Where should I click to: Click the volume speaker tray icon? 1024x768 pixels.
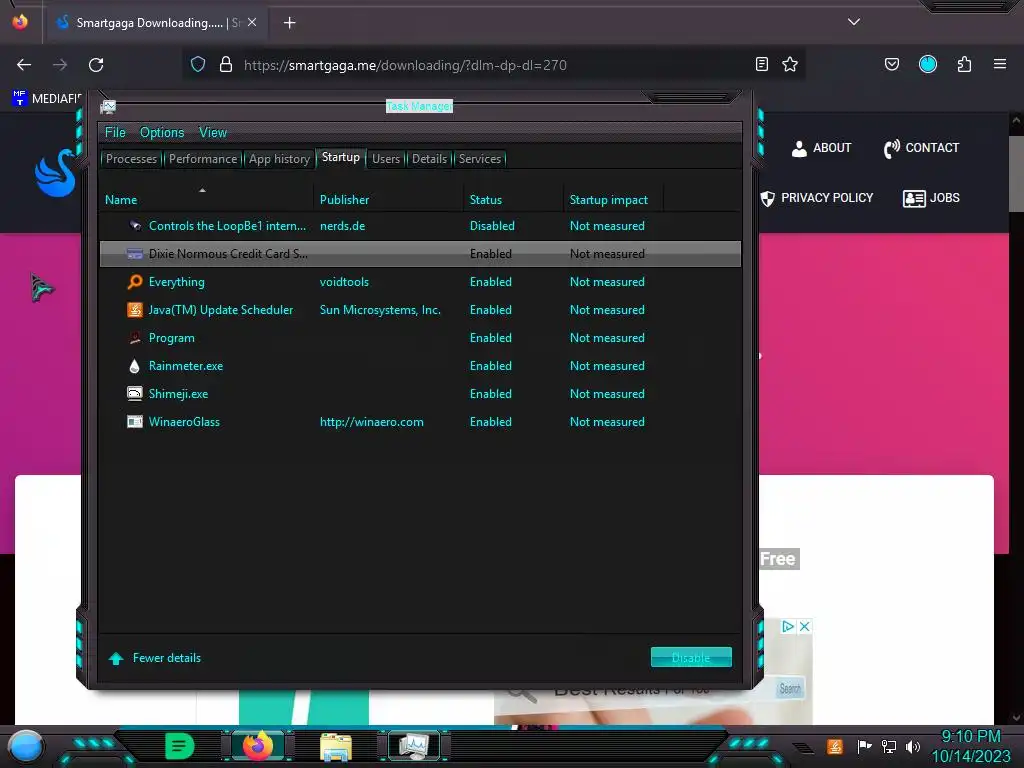(913, 746)
